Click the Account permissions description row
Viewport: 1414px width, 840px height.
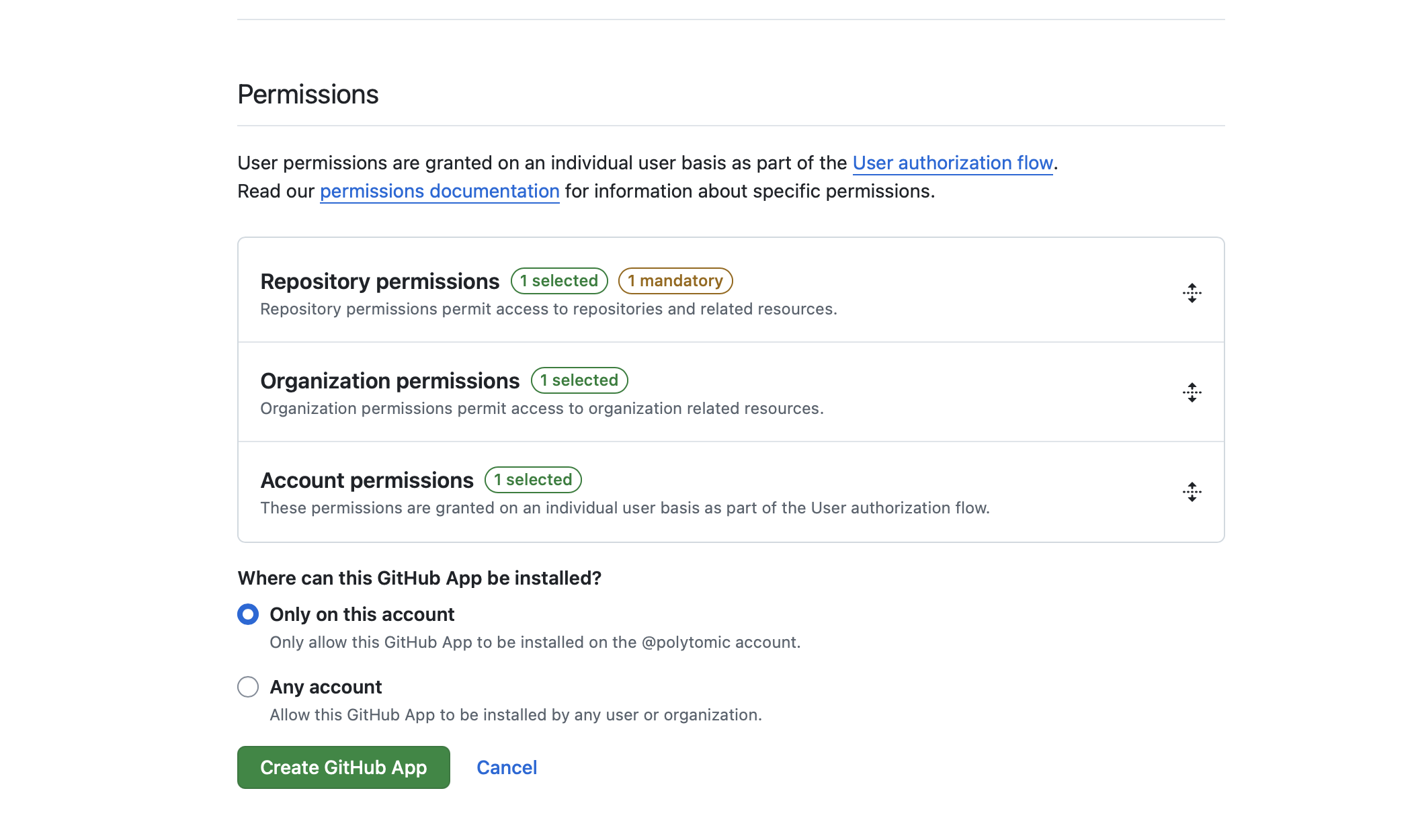point(624,508)
